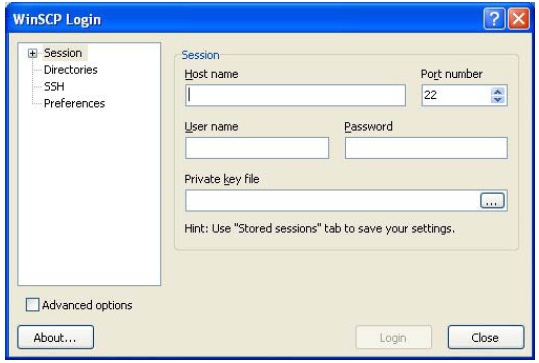Click the Login button
This screenshot has width=539, height=363.
click(x=394, y=338)
